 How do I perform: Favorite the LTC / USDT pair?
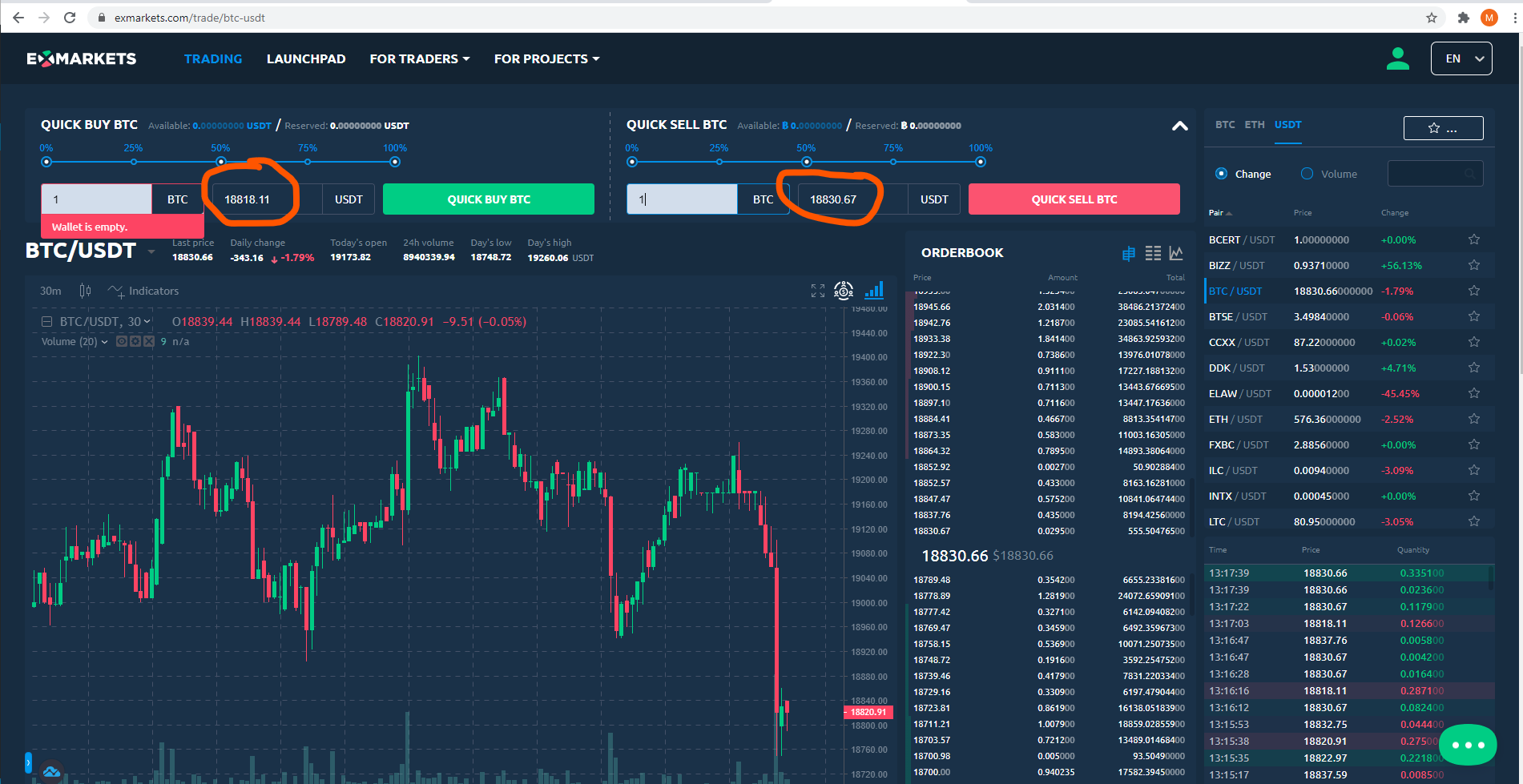(x=1473, y=521)
